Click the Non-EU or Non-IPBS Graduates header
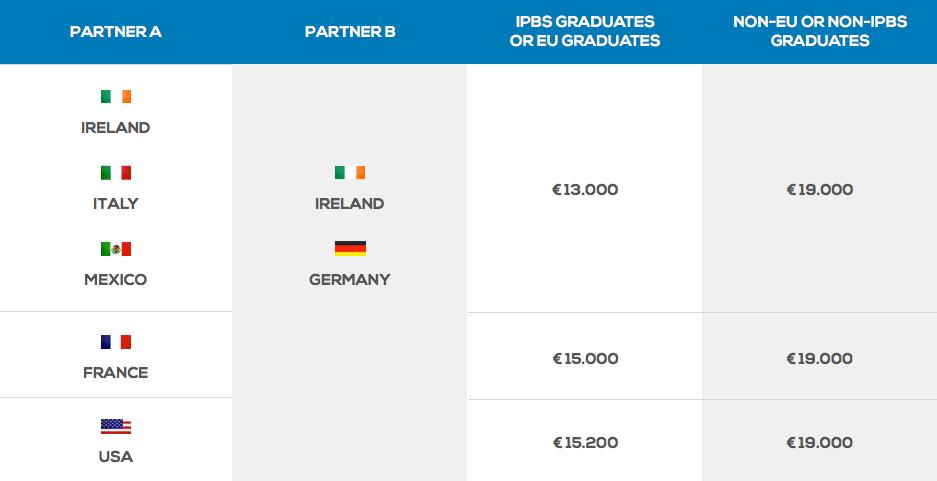937x481 pixels. [x=820, y=32]
